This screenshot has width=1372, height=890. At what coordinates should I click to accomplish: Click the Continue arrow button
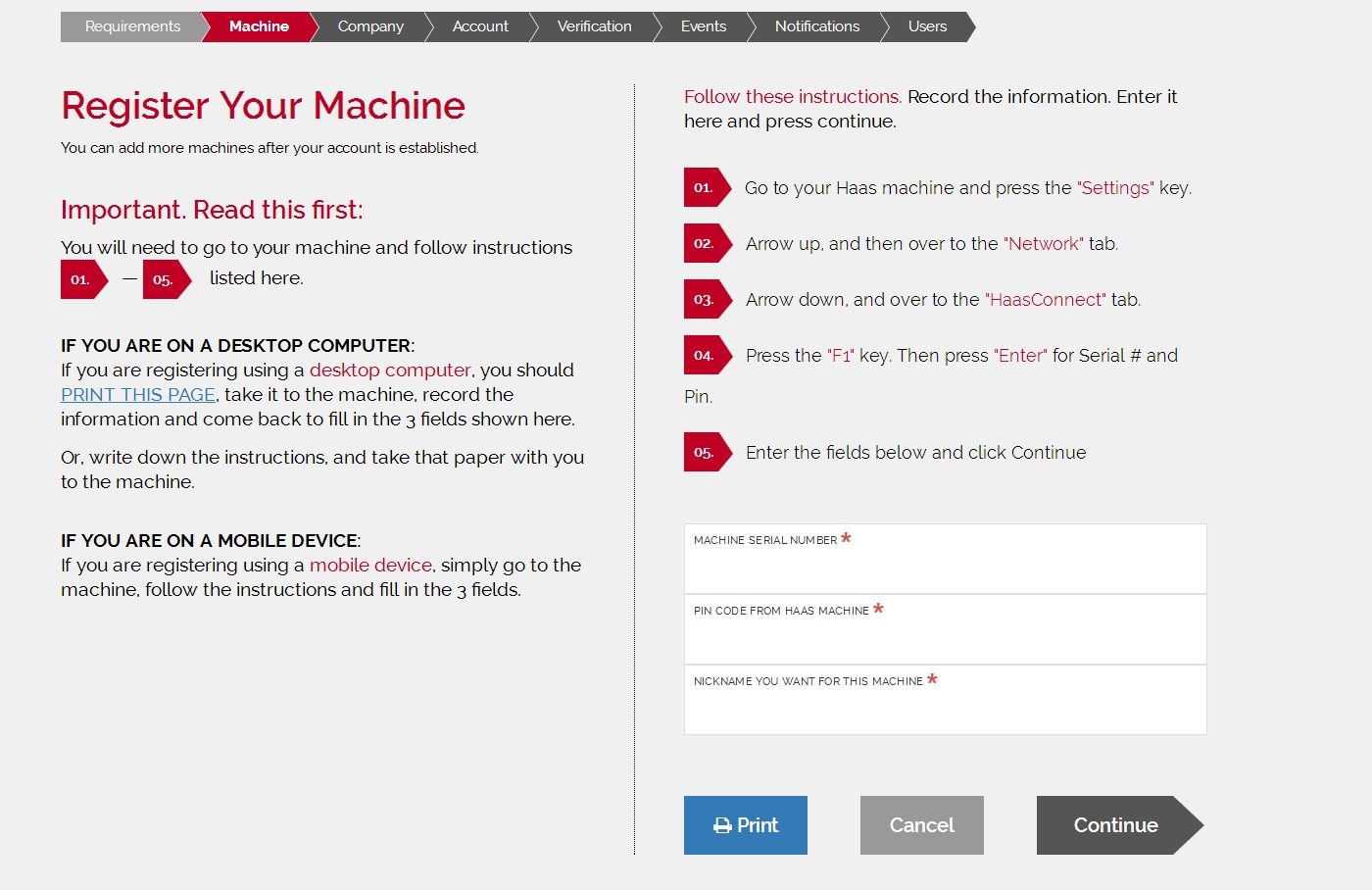click(1119, 825)
